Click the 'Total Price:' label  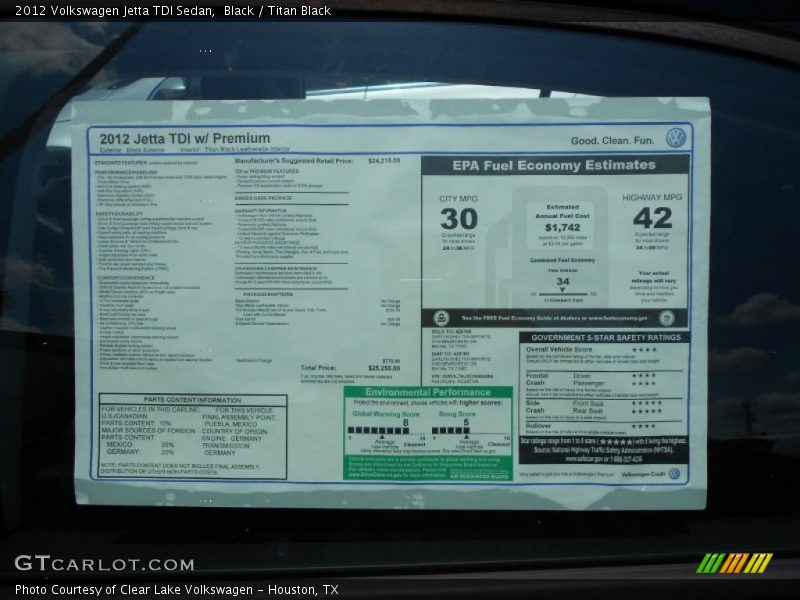[318, 367]
